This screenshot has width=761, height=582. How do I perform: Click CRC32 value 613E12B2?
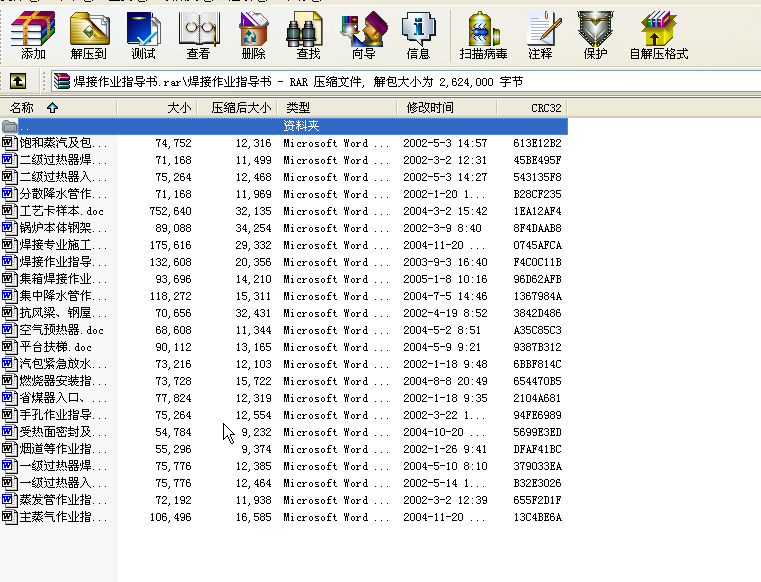click(537, 143)
